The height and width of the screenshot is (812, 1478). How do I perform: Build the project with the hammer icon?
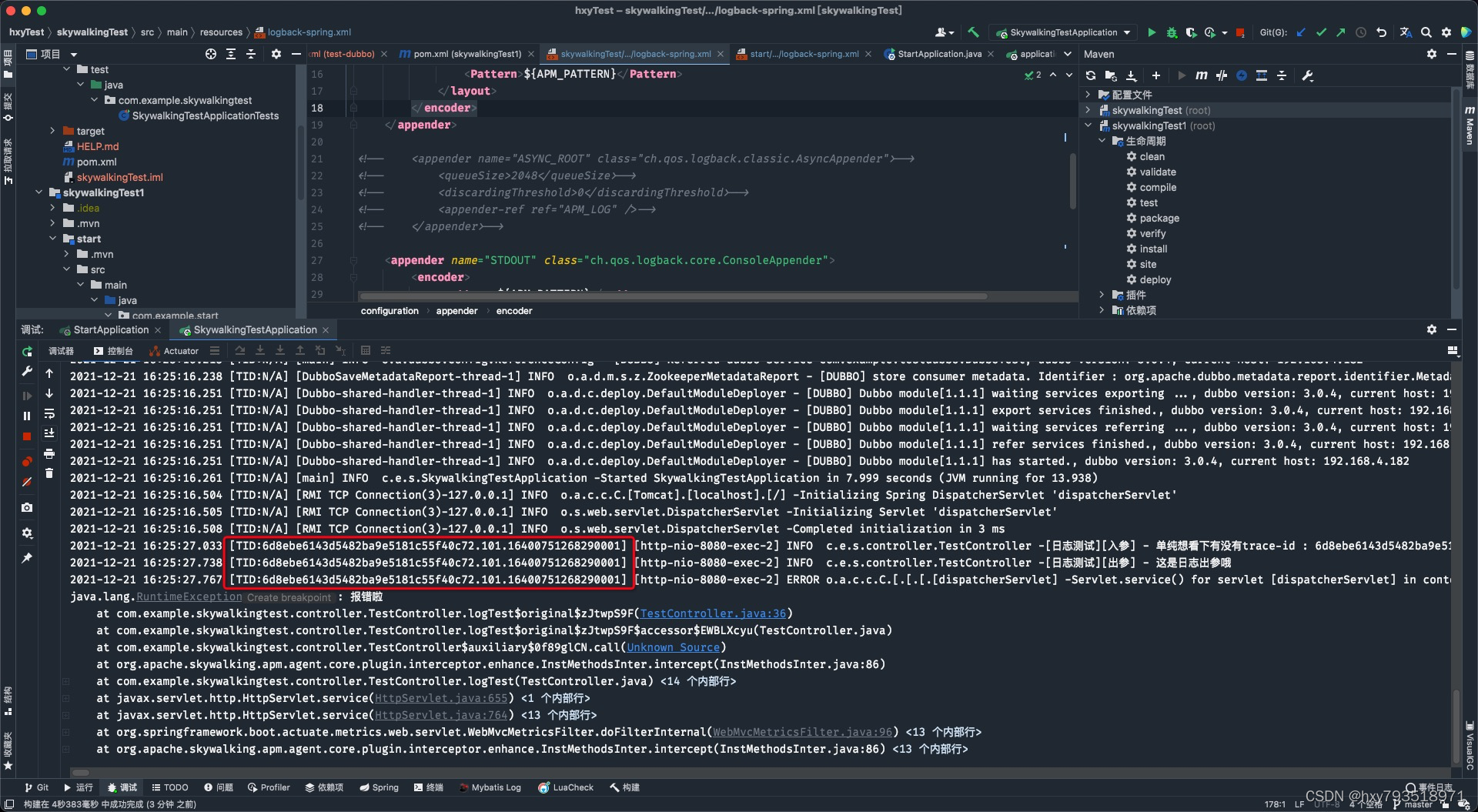coord(973,32)
